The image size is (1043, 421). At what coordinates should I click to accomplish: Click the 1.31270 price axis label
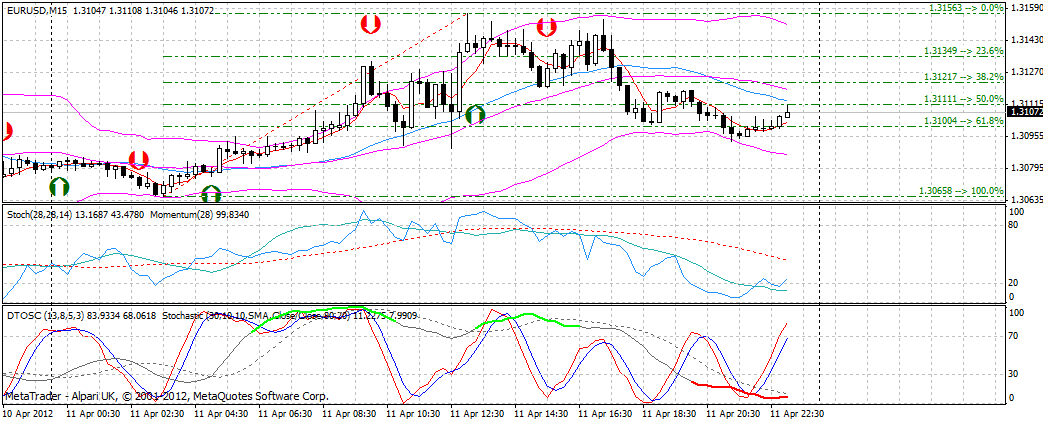[x=1026, y=72]
